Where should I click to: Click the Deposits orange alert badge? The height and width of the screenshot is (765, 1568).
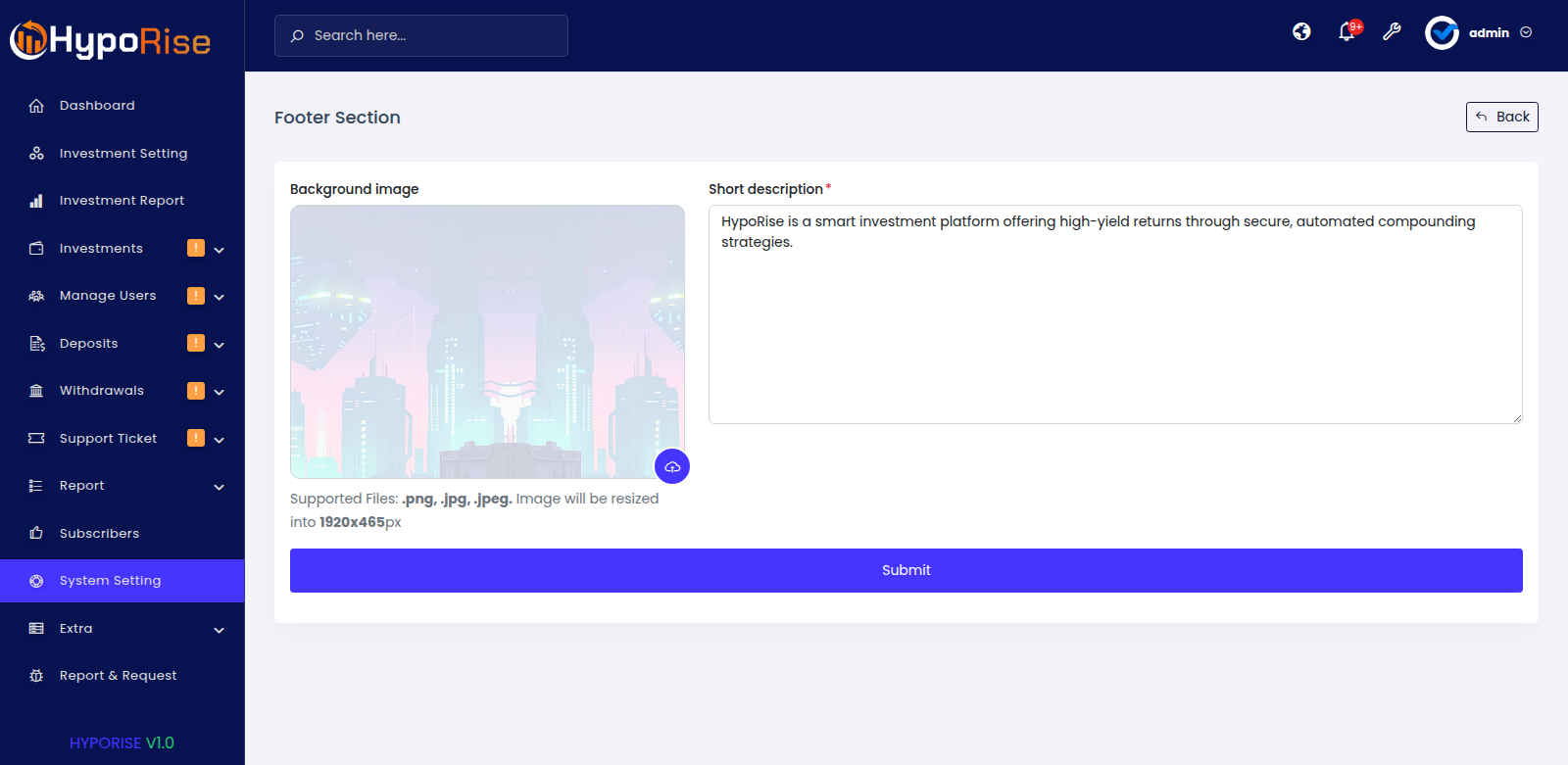point(196,343)
